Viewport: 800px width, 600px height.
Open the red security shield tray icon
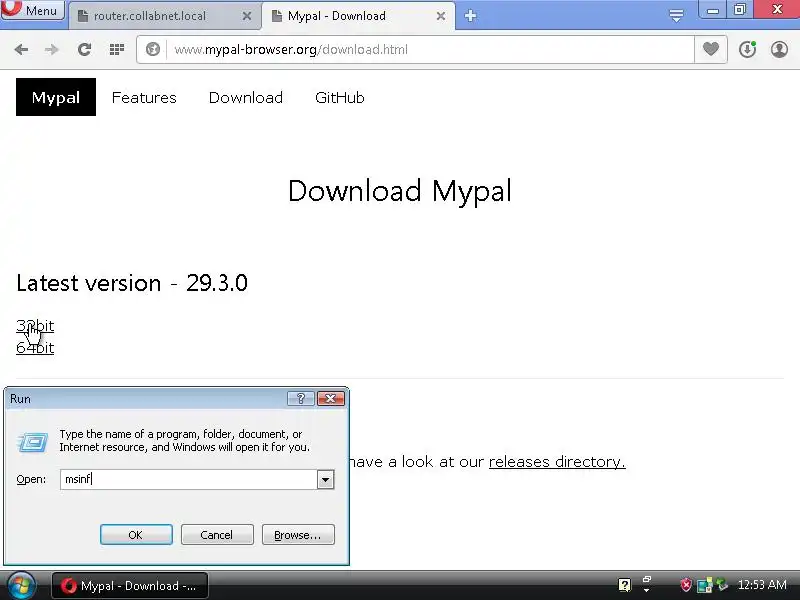click(x=686, y=585)
